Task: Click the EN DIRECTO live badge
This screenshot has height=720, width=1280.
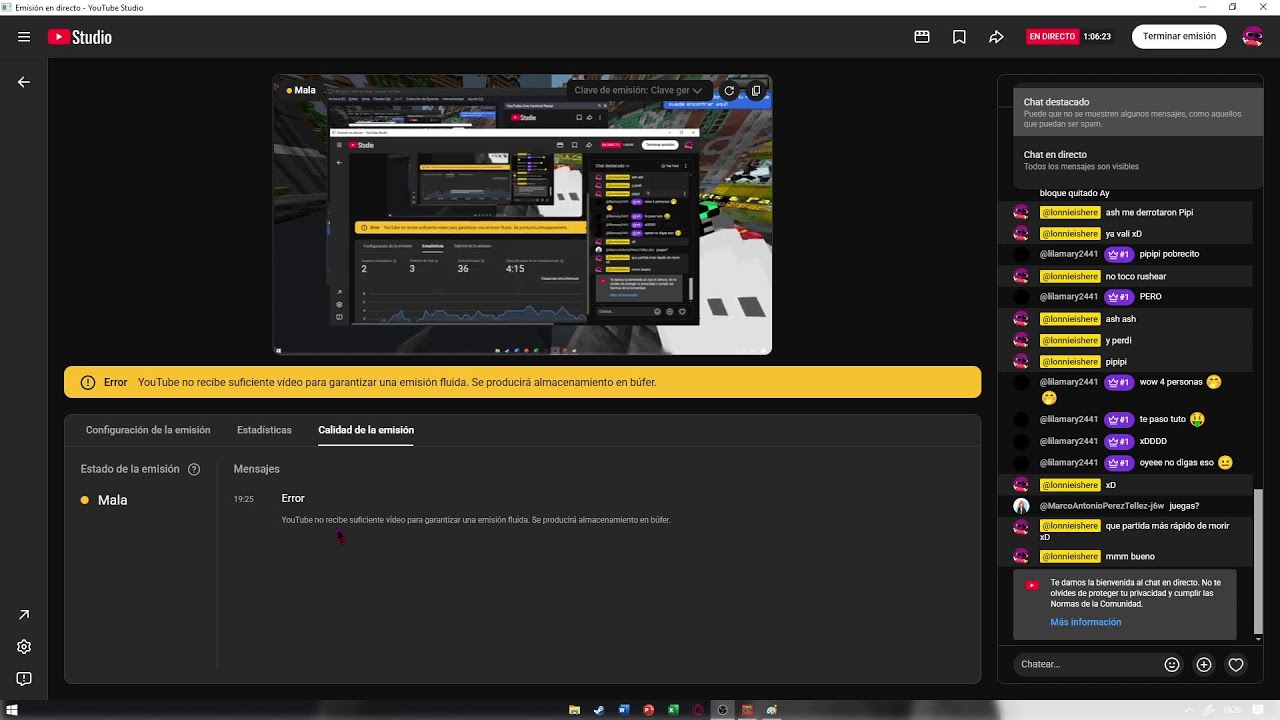Action: click(1052, 37)
